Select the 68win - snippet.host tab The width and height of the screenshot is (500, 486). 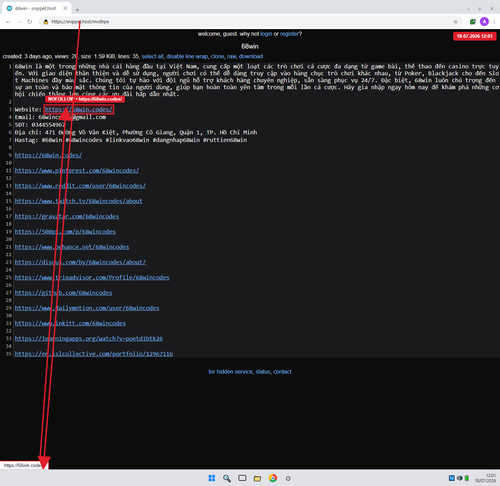(x=36, y=8)
